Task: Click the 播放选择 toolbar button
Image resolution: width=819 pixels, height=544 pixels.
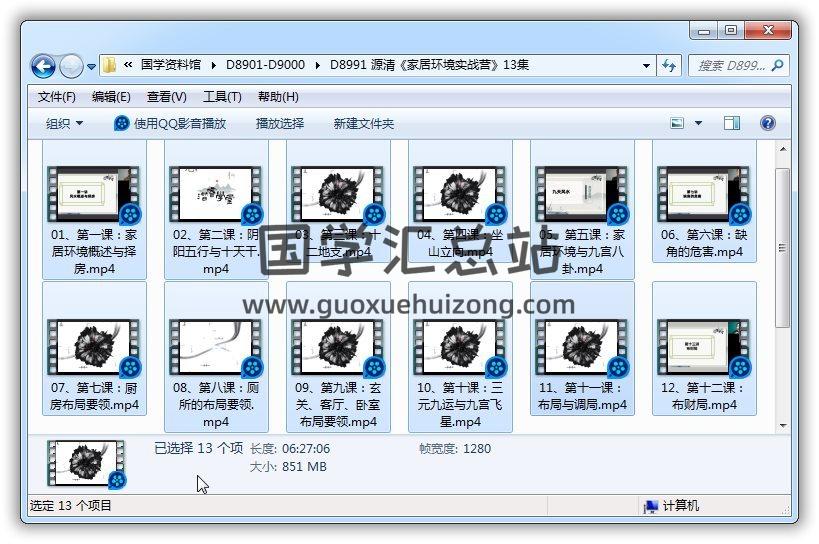Action: pos(280,124)
